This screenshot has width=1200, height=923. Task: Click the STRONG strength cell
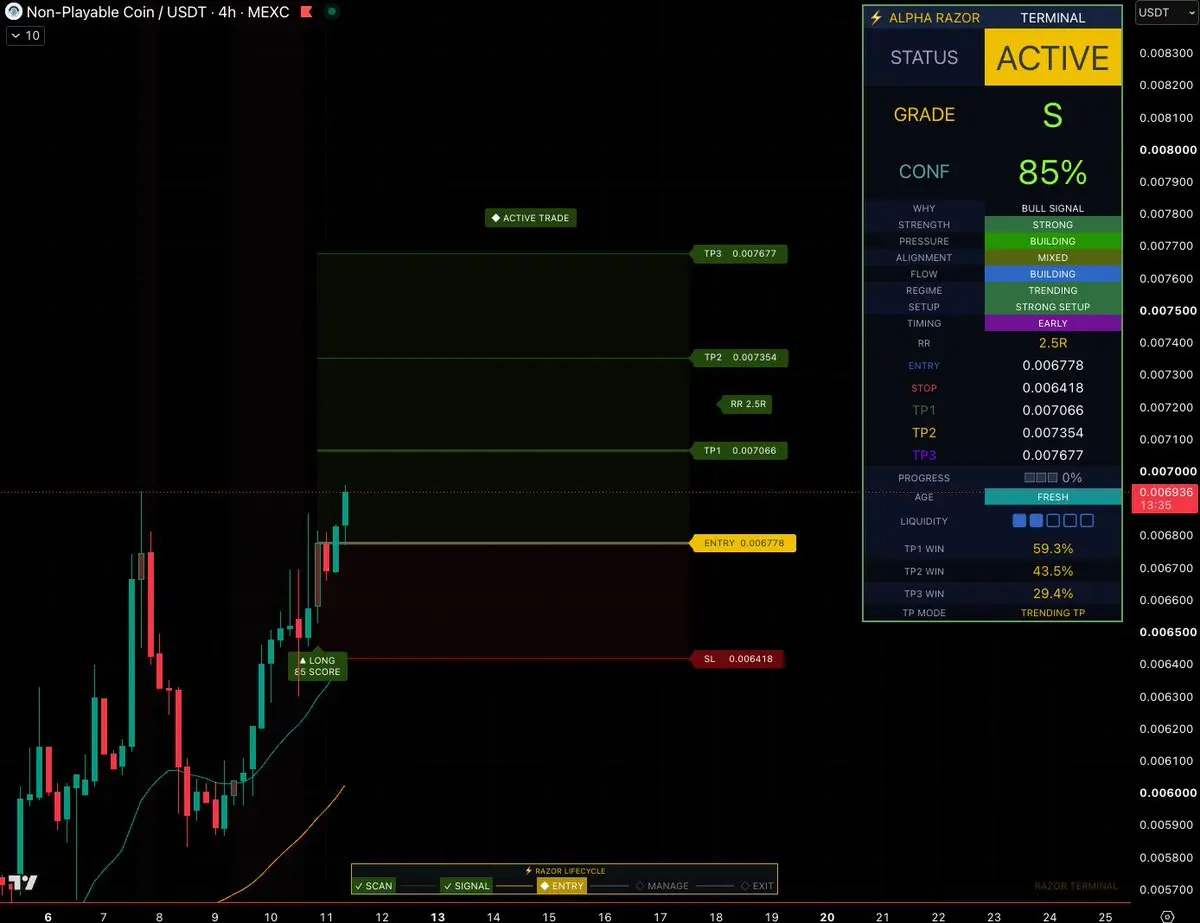click(1053, 225)
